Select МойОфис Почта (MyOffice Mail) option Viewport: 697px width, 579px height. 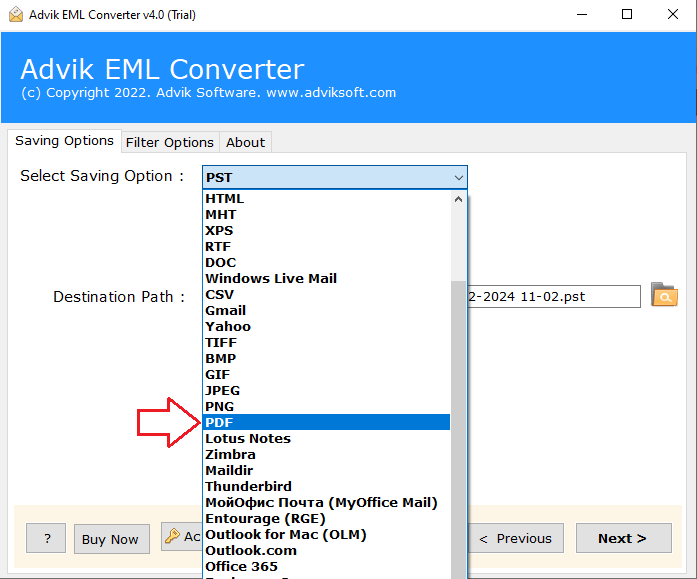326,503
